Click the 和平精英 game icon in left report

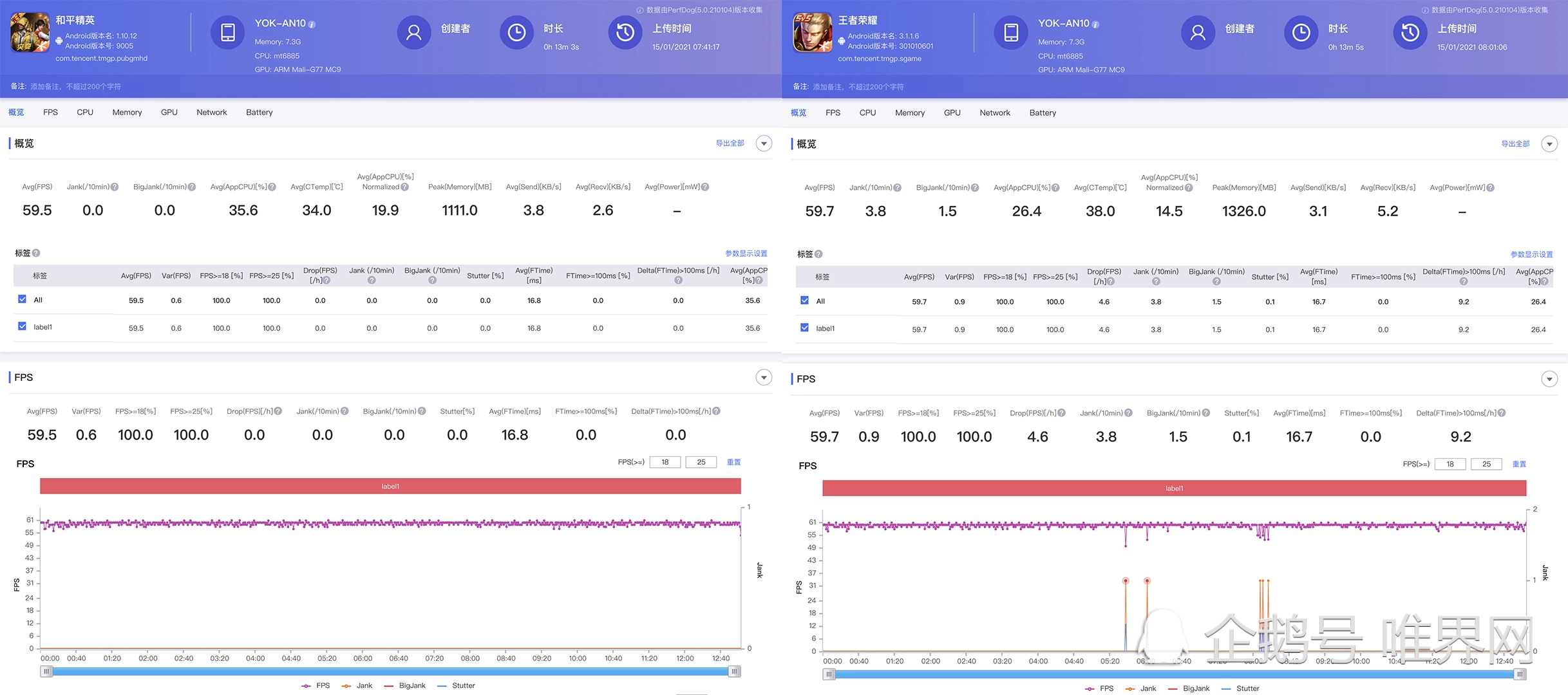30,32
